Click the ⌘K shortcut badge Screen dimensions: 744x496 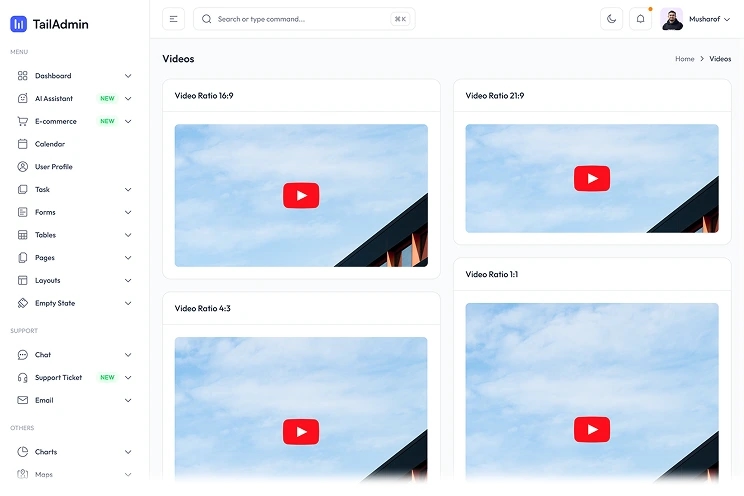tap(400, 19)
